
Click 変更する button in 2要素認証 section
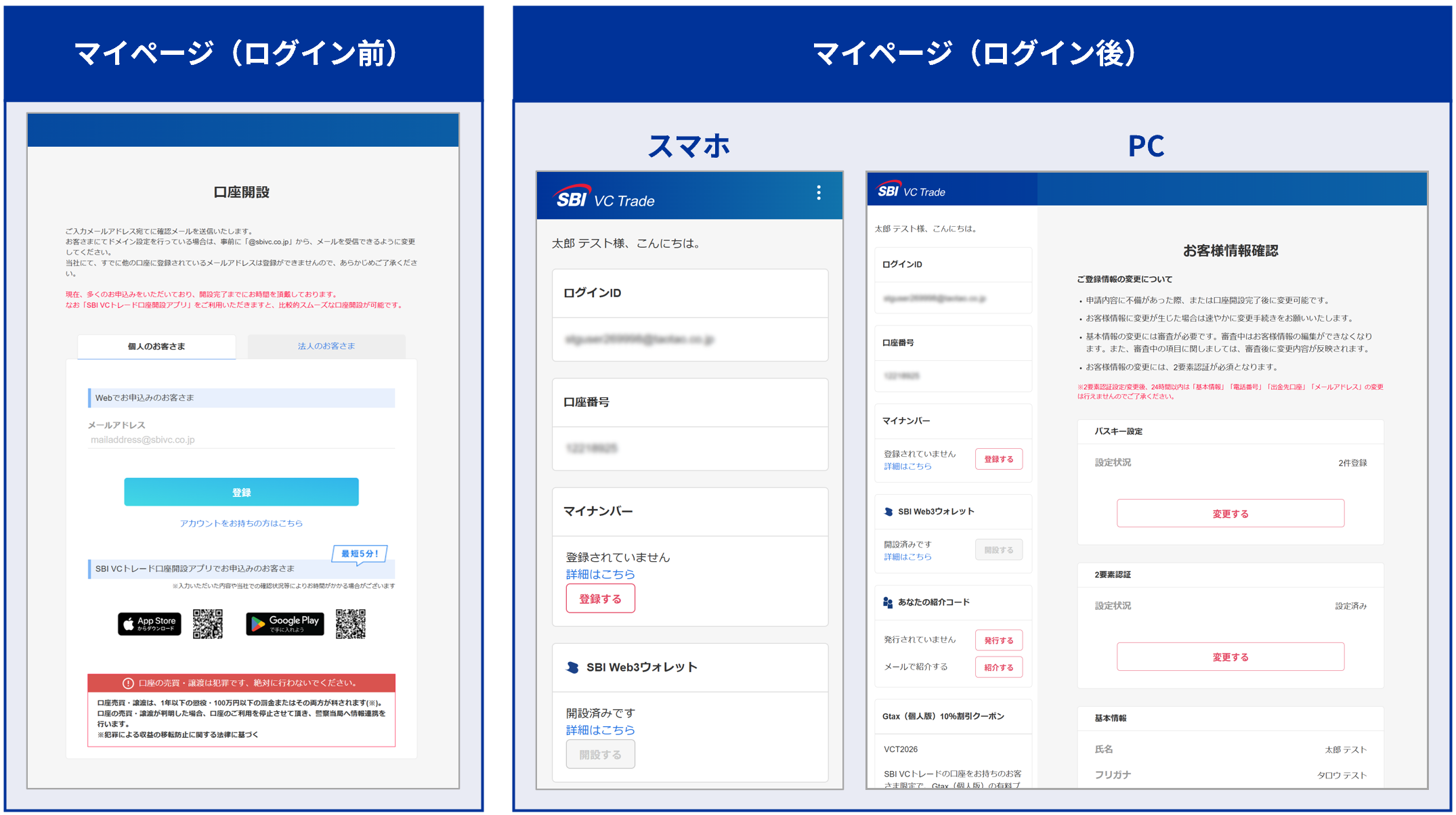click(1230, 657)
